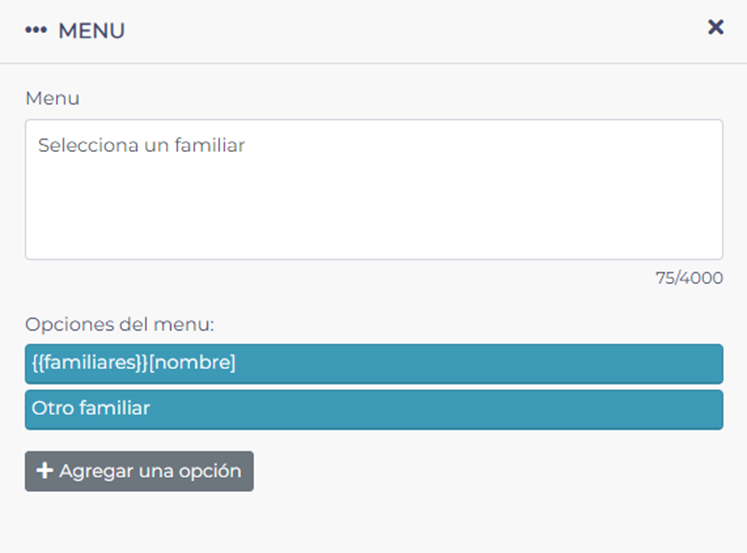747x553 pixels.
Task: Click the right end of {{familiares}}[nombre] bar
Action: pyautogui.click(x=700, y=363)
